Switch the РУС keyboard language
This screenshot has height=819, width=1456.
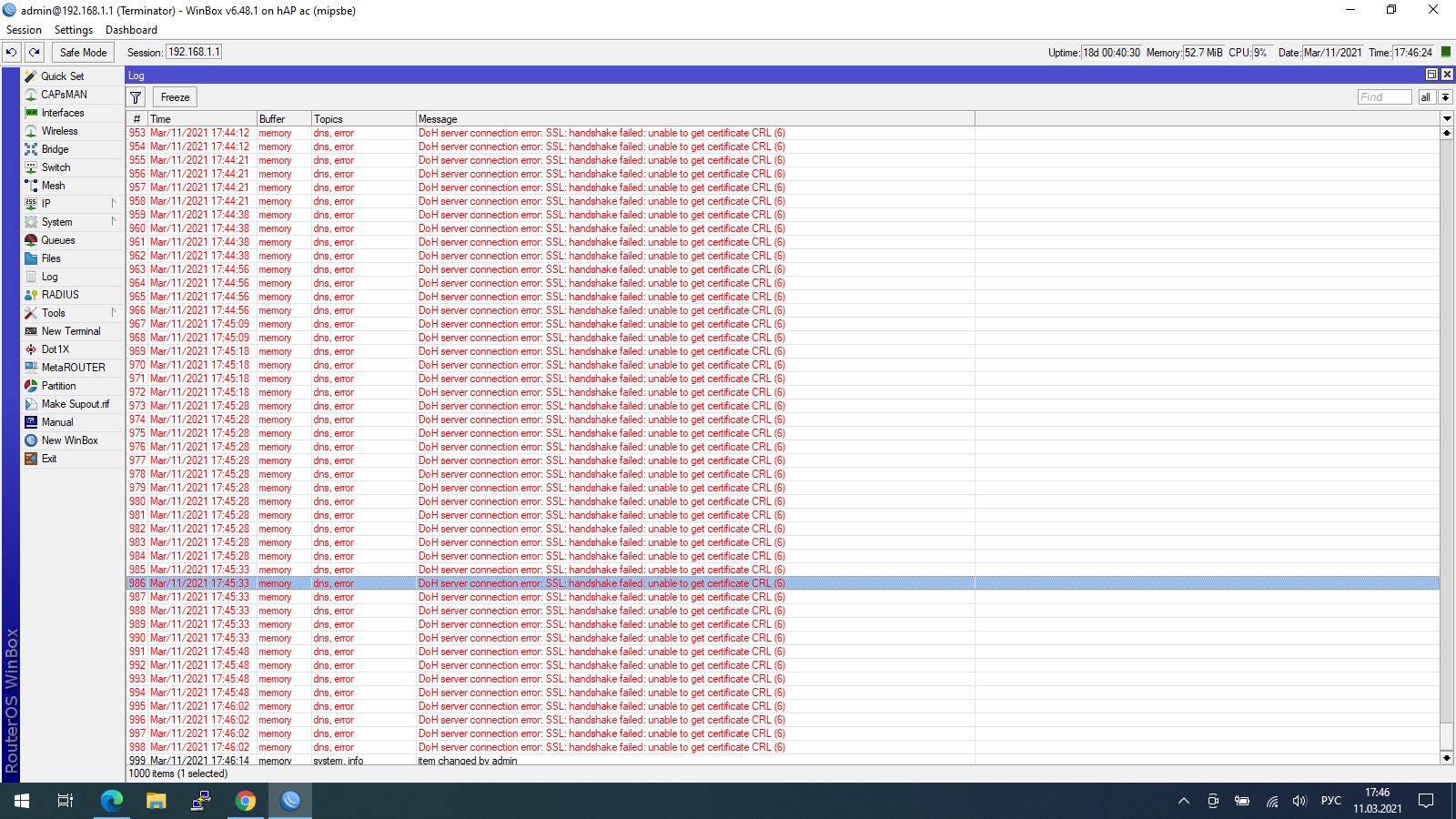[x=1331, y=801]
